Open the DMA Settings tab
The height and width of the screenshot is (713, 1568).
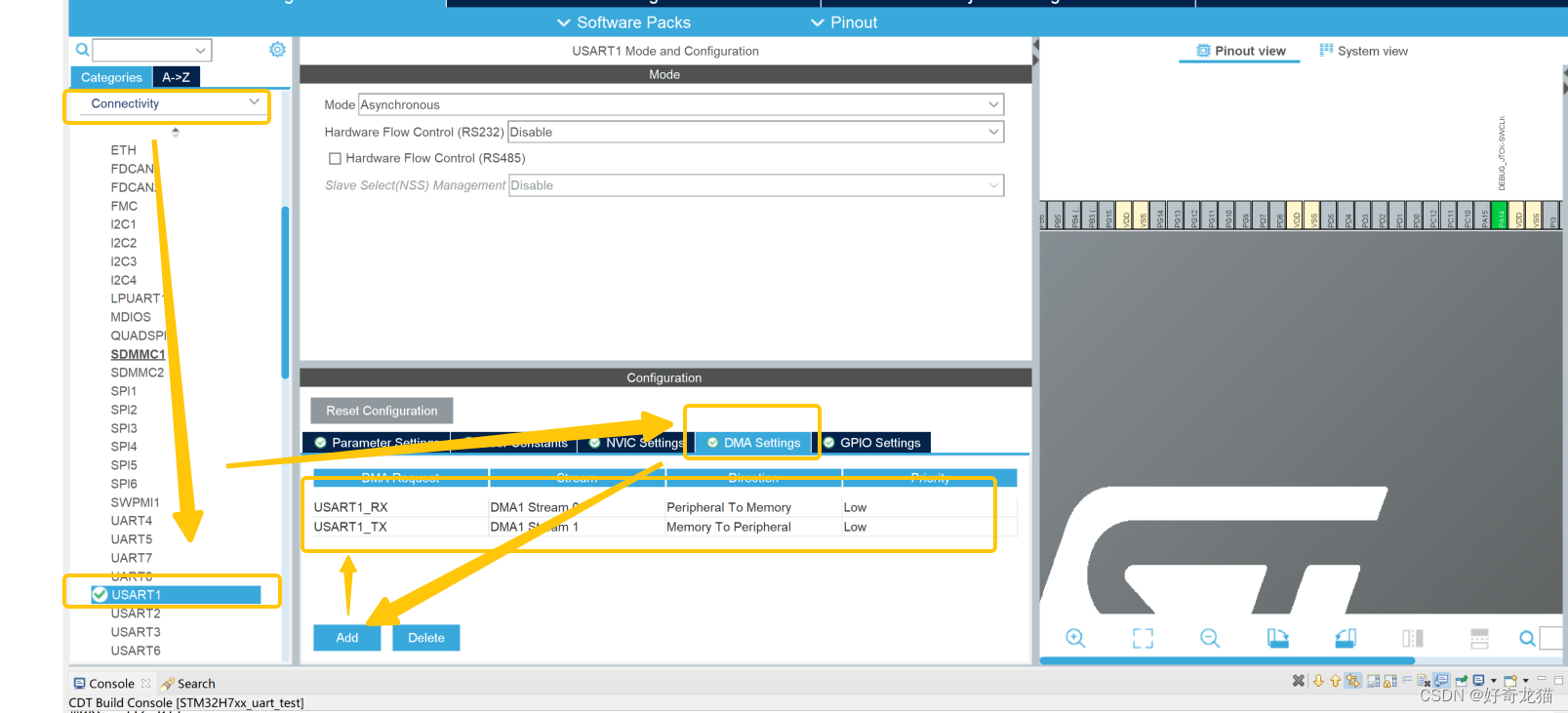point(753,443)
